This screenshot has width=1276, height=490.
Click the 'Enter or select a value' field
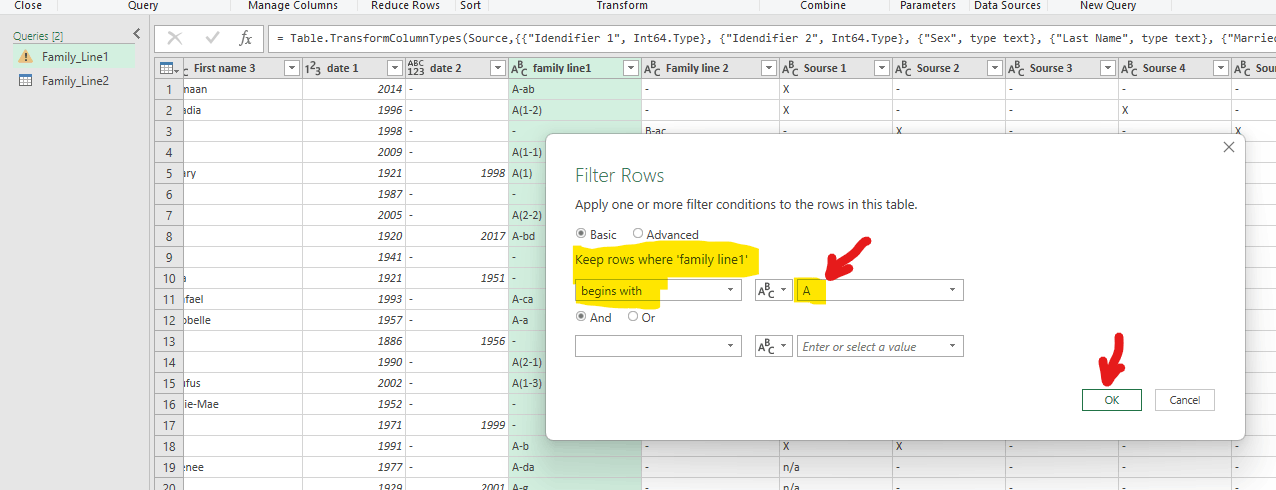[x=880, y=346]
